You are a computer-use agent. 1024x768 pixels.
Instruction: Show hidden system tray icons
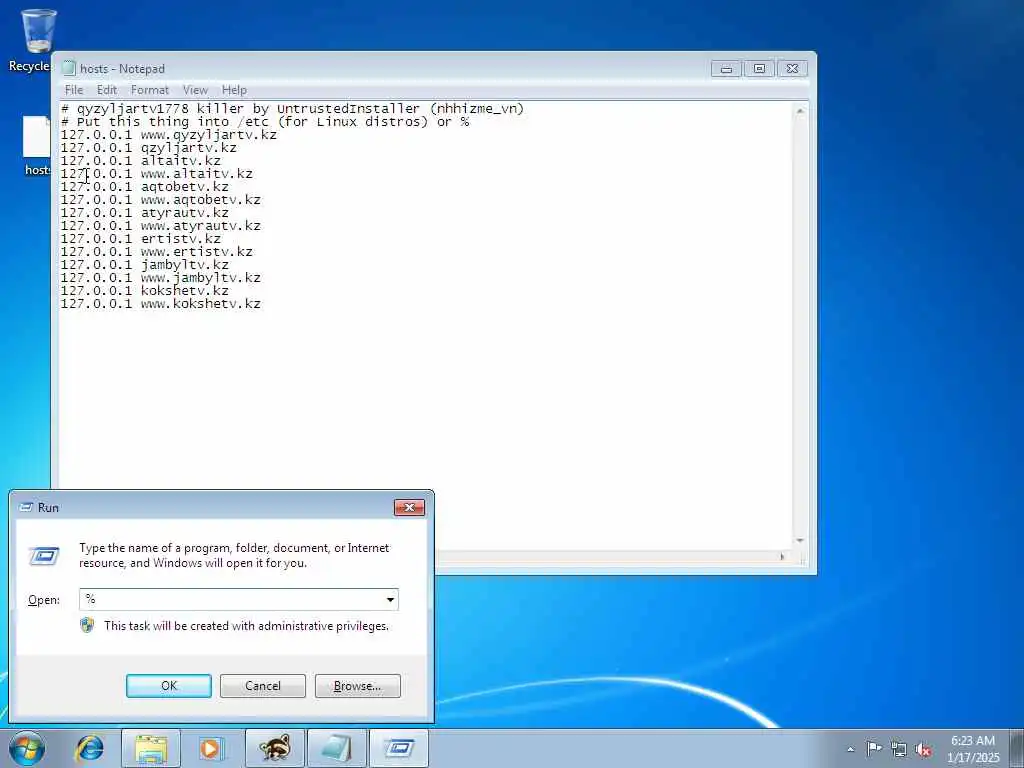[x=850, y=749]
